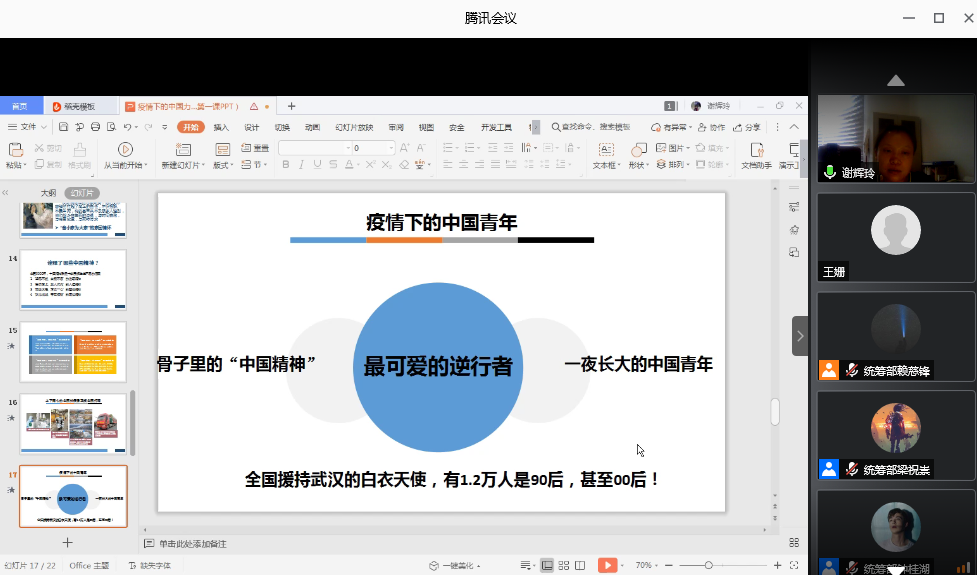
Task: Collapse the participant video panel with side arrow
Action: click(x=800, y=337)
